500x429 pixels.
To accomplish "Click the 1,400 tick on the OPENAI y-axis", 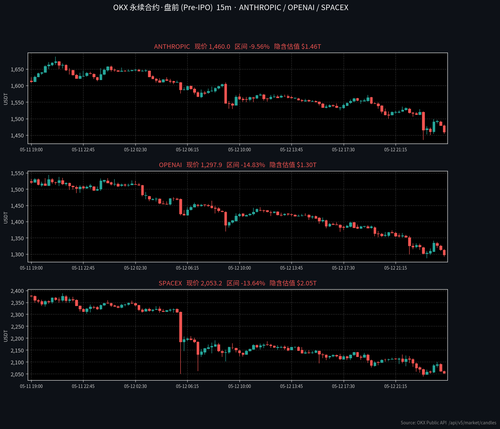I will [17, 222].
